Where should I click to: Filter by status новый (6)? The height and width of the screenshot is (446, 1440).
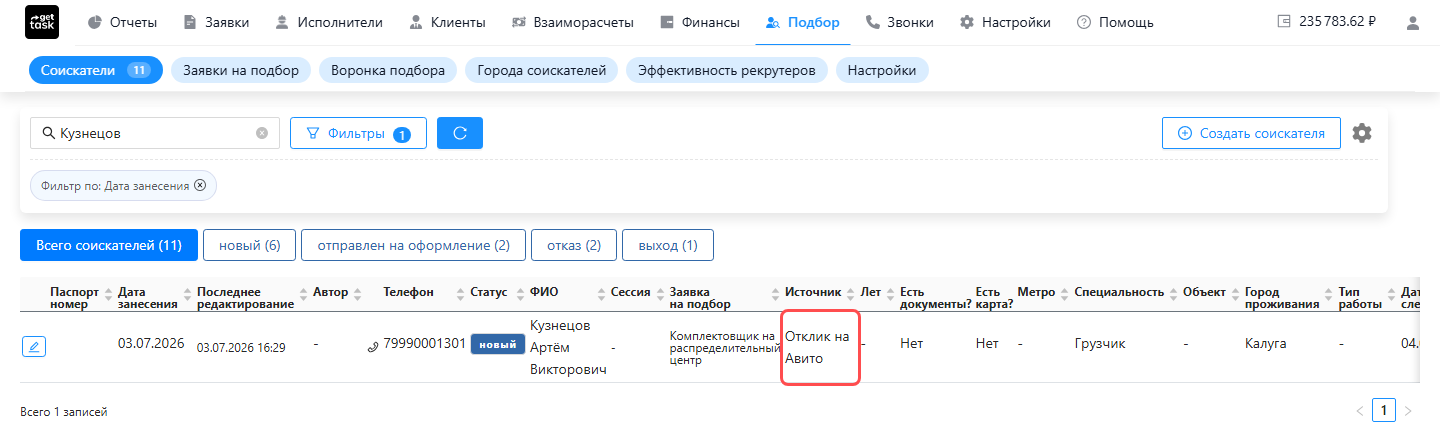coord(249,245)
